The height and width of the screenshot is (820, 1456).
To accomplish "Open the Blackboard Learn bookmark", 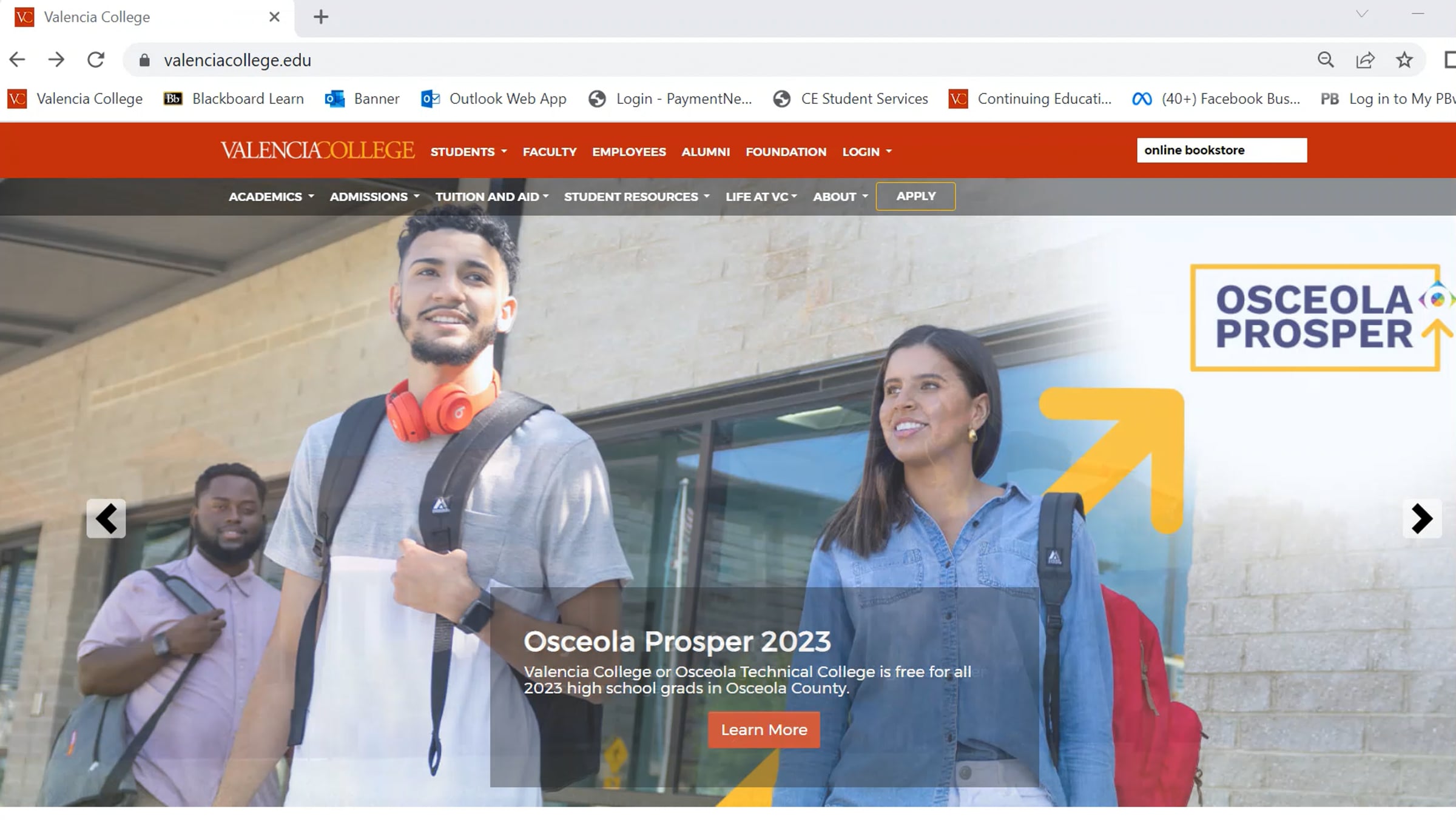I will click(x=234, y=98).
